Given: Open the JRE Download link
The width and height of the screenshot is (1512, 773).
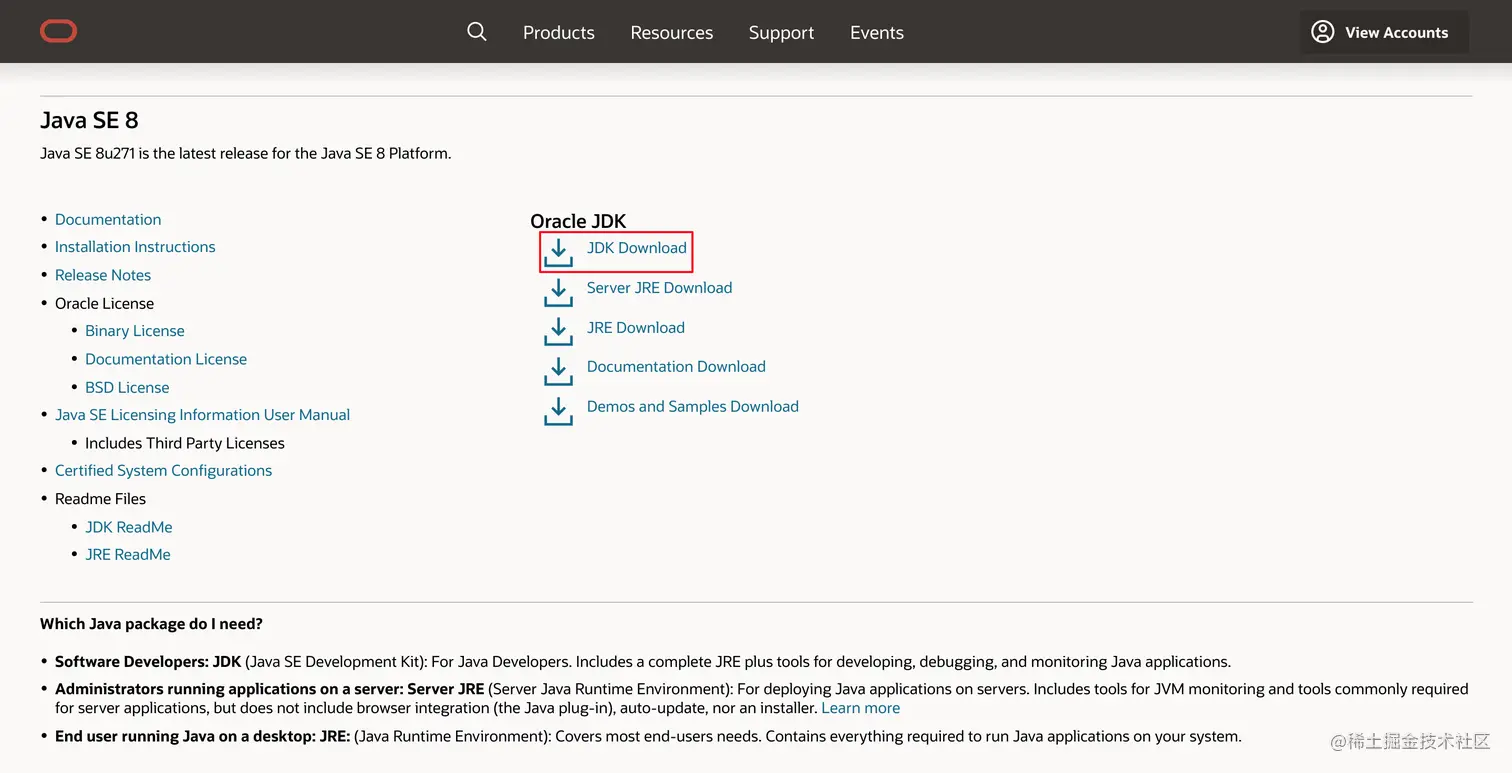Looking at the screenshot, I should pyautogui.click(x=636, y=327).
